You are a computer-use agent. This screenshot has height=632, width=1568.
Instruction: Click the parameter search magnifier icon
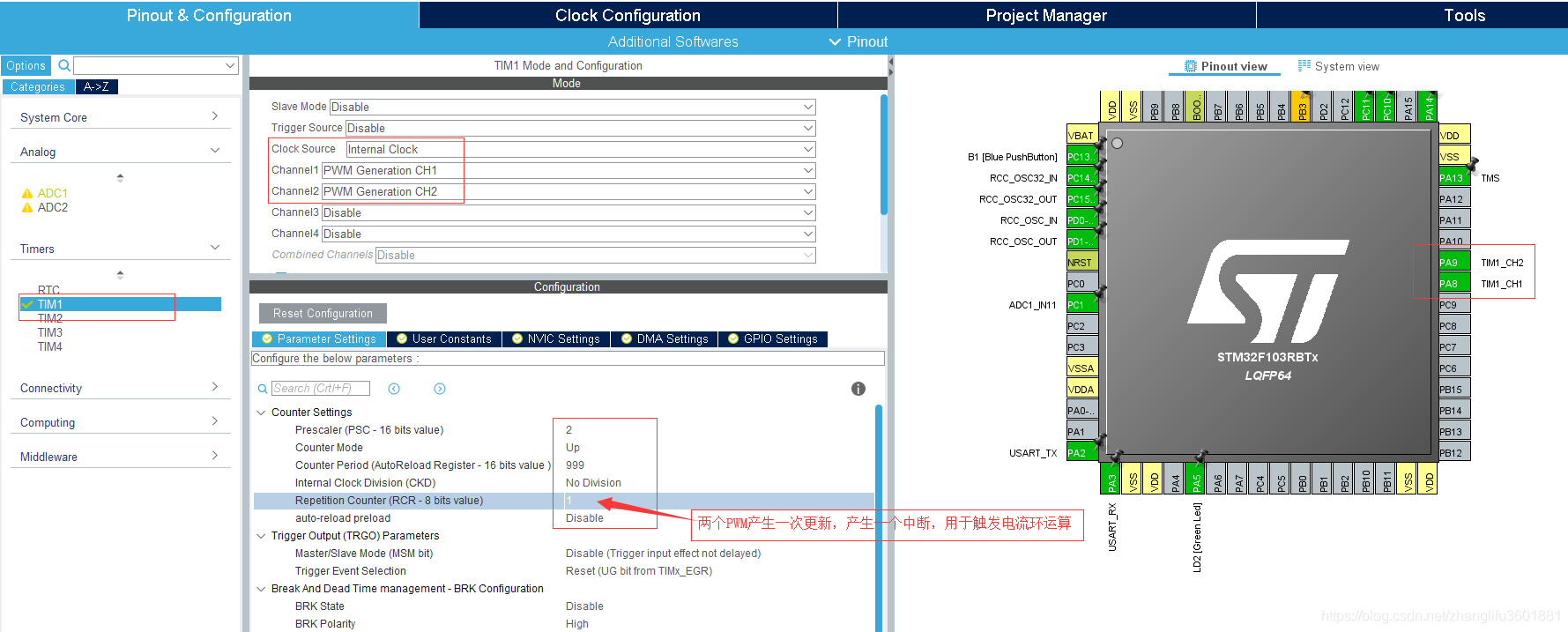(x=263, y=389)
